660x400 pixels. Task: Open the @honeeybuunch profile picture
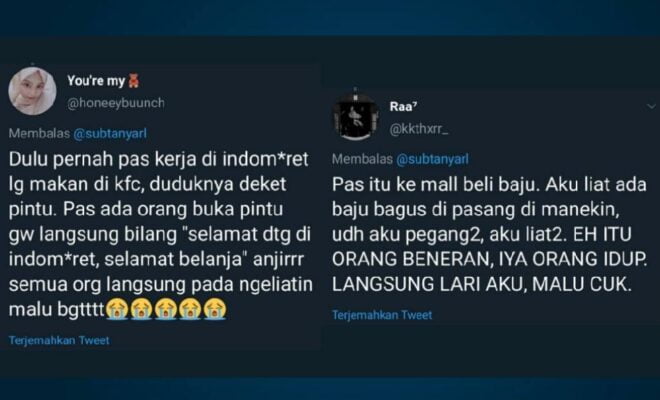tap(32, 91)
